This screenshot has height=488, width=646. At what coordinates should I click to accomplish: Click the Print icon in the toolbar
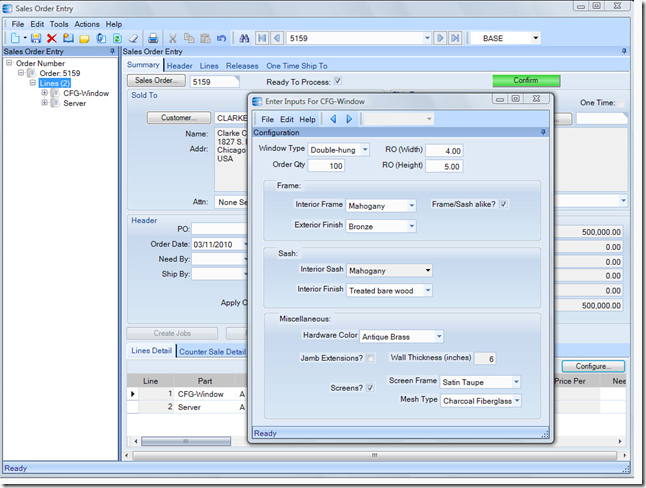(x=153, y=38)
